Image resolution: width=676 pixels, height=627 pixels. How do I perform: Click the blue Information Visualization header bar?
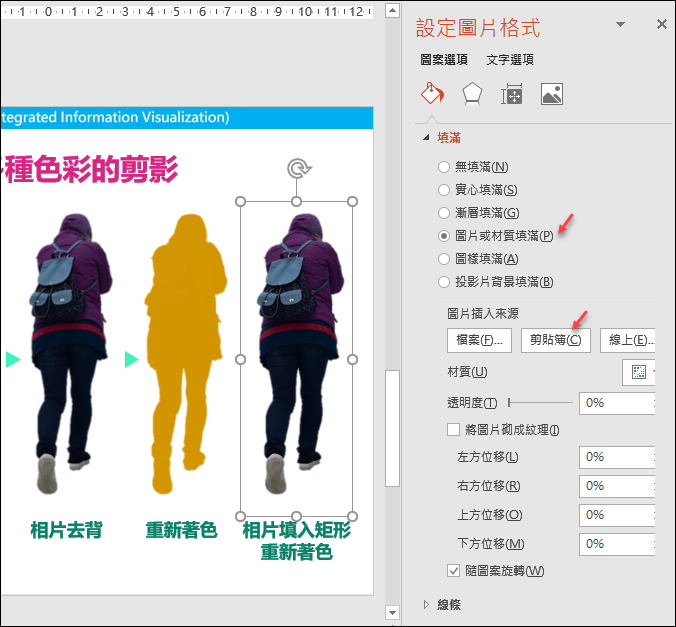(x=187, y=118)
